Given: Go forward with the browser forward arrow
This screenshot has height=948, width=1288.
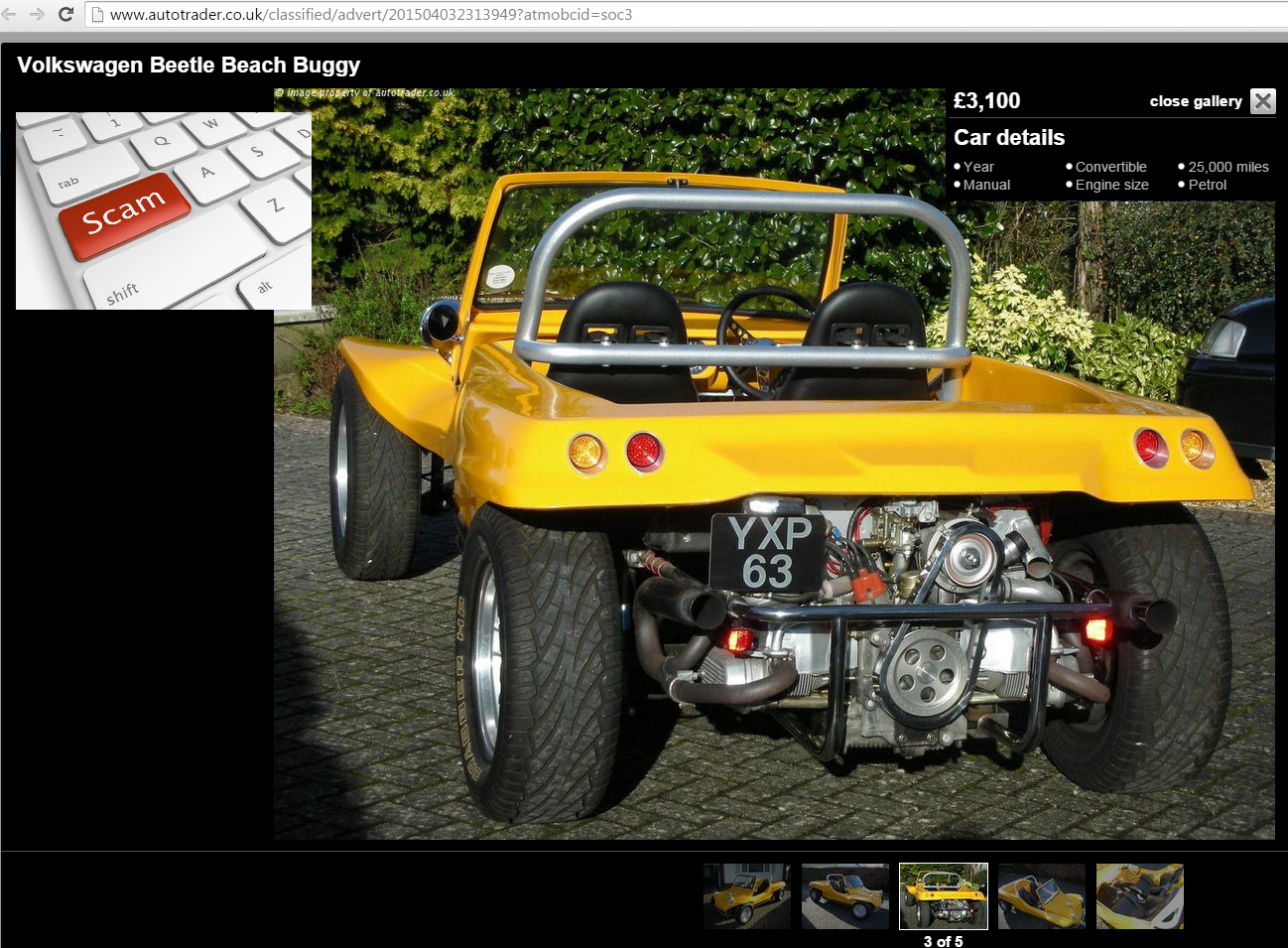Looking at the screenshot, I should pyautogui.click(x=38, y=14).
